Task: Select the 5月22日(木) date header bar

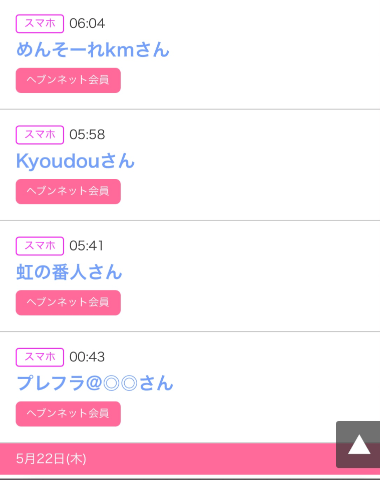Action: [190, 459]
